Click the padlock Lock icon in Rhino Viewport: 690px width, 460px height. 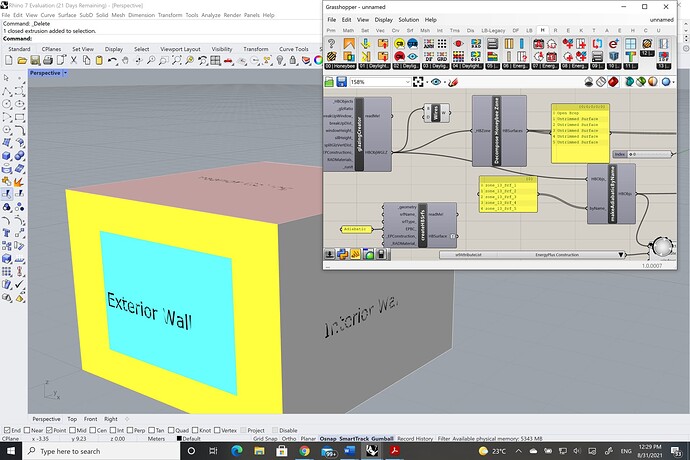click(293, 60)
